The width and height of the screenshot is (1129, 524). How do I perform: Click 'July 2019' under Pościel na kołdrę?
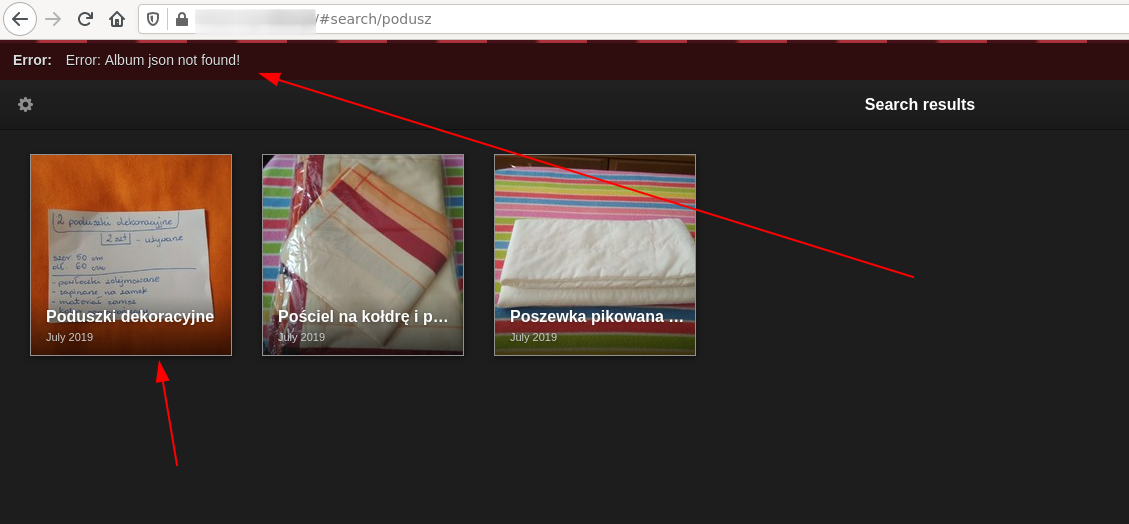[301, 337]
